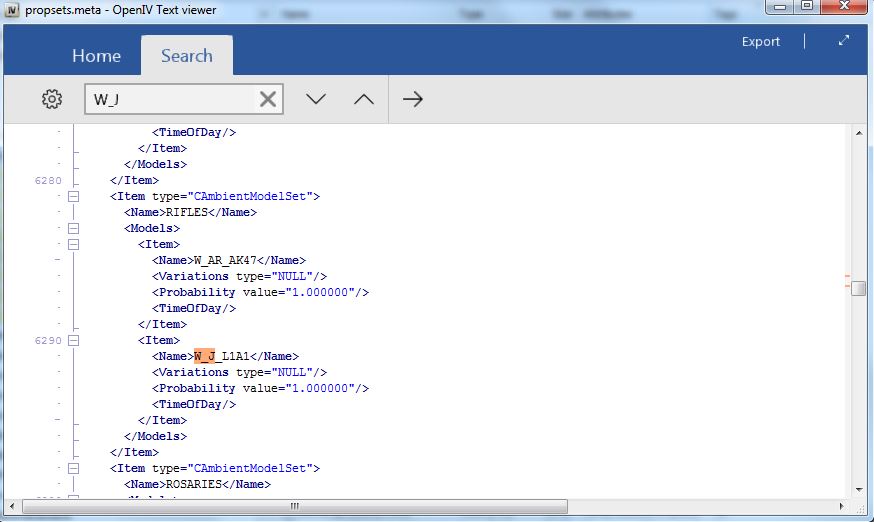Click inside the W_J search field
The image size is (874, 522).
coord(170,99)
